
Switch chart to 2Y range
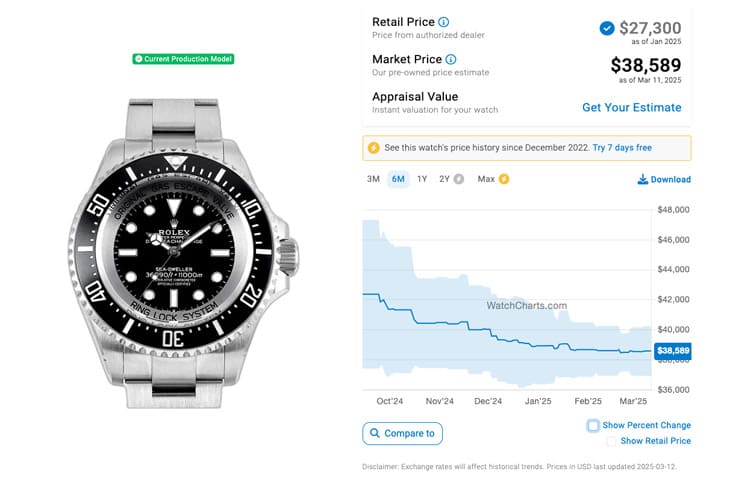444,179
